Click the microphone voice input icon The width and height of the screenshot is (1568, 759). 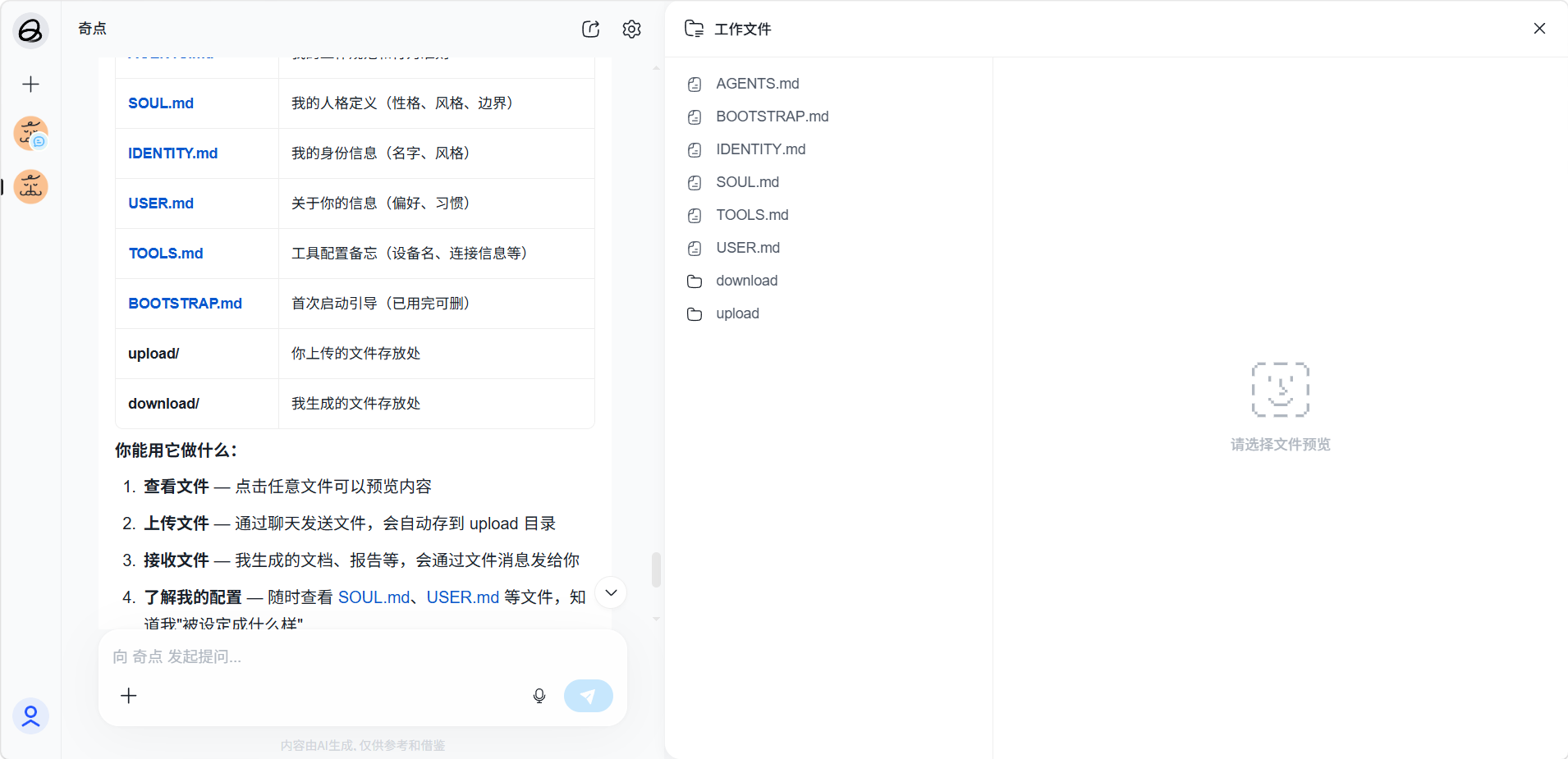click(x=539, y=696)
